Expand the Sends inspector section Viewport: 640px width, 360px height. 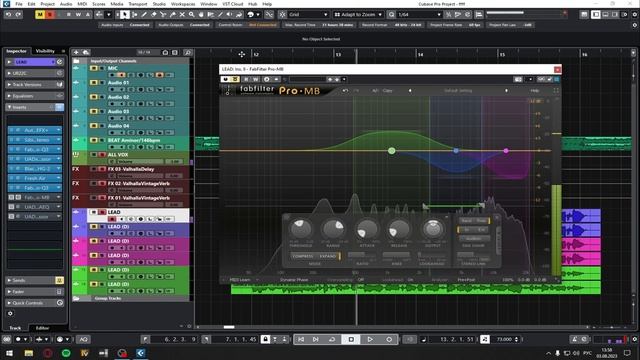pyautogui.click(x=35, y=280)
